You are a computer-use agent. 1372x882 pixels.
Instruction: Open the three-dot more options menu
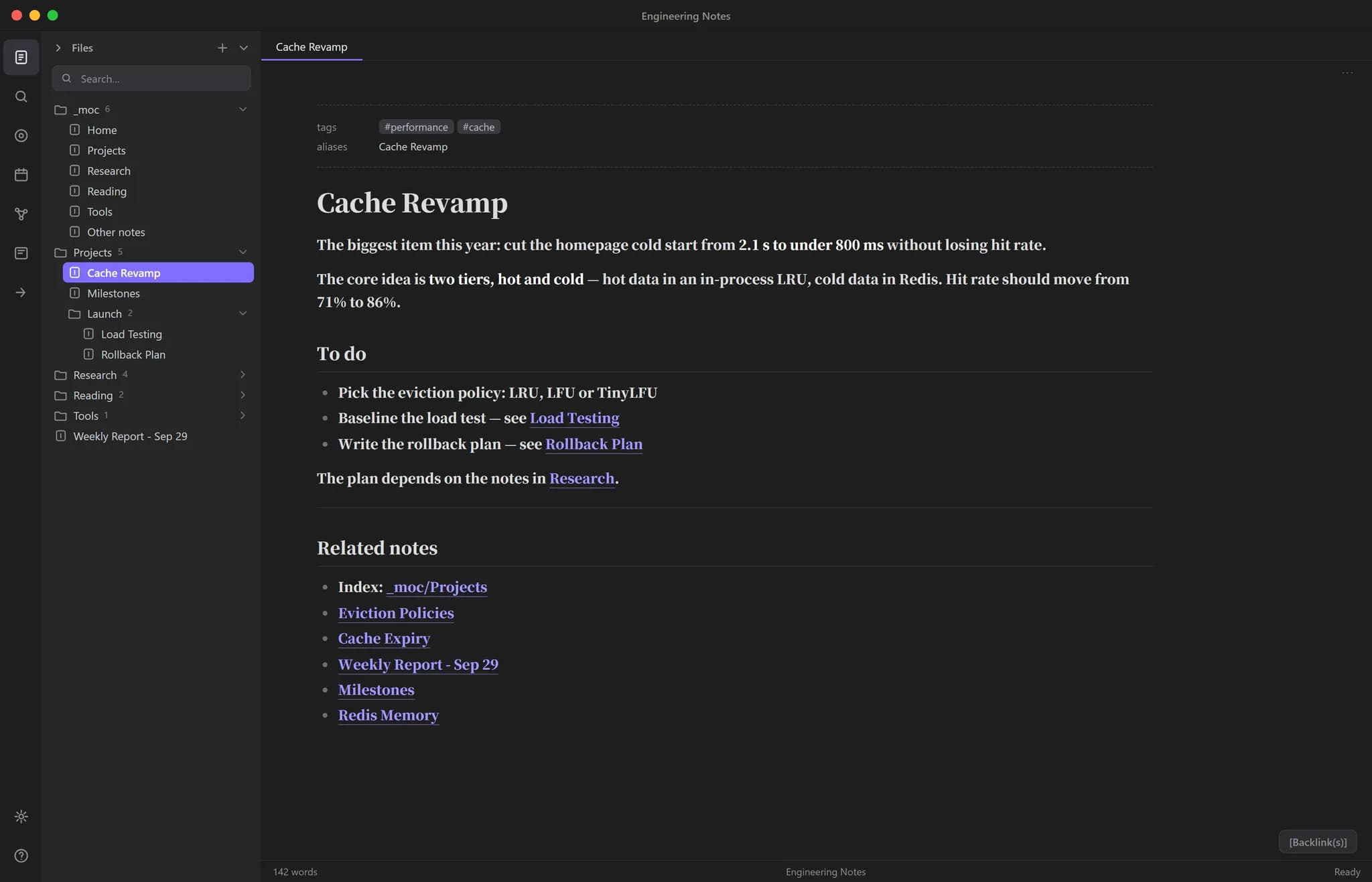click(x=1347, y=72)
